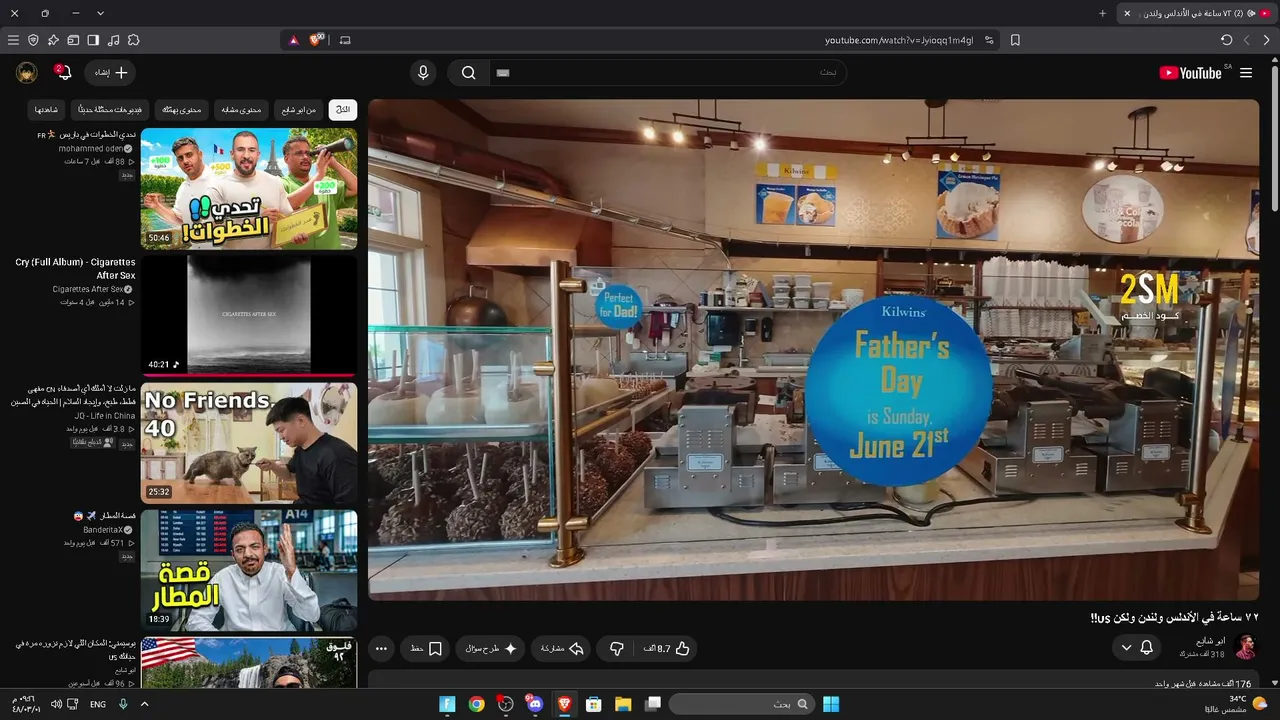
Task: Open the تحدي الخطوات video thumbnail
Action: pos(249,188)
